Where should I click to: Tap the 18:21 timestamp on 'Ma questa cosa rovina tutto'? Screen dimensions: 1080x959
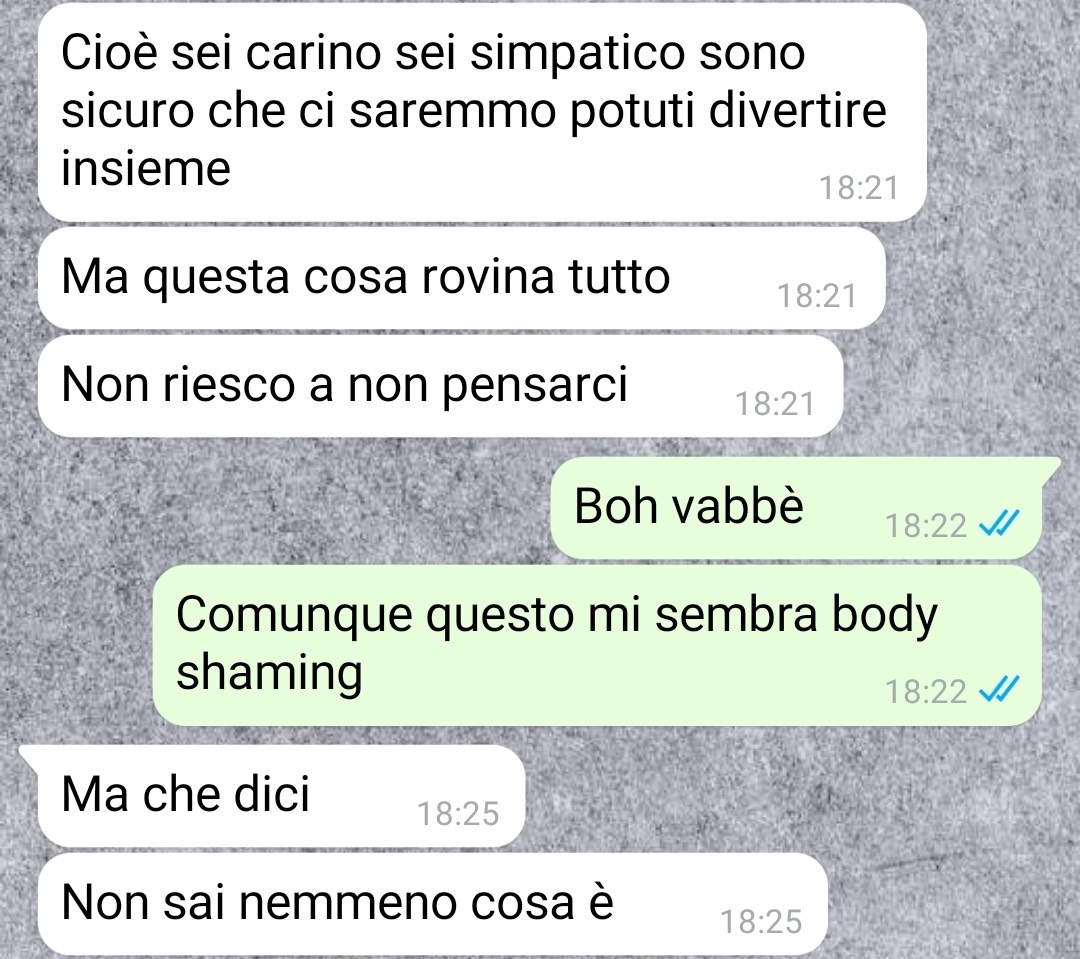(817, 296)
